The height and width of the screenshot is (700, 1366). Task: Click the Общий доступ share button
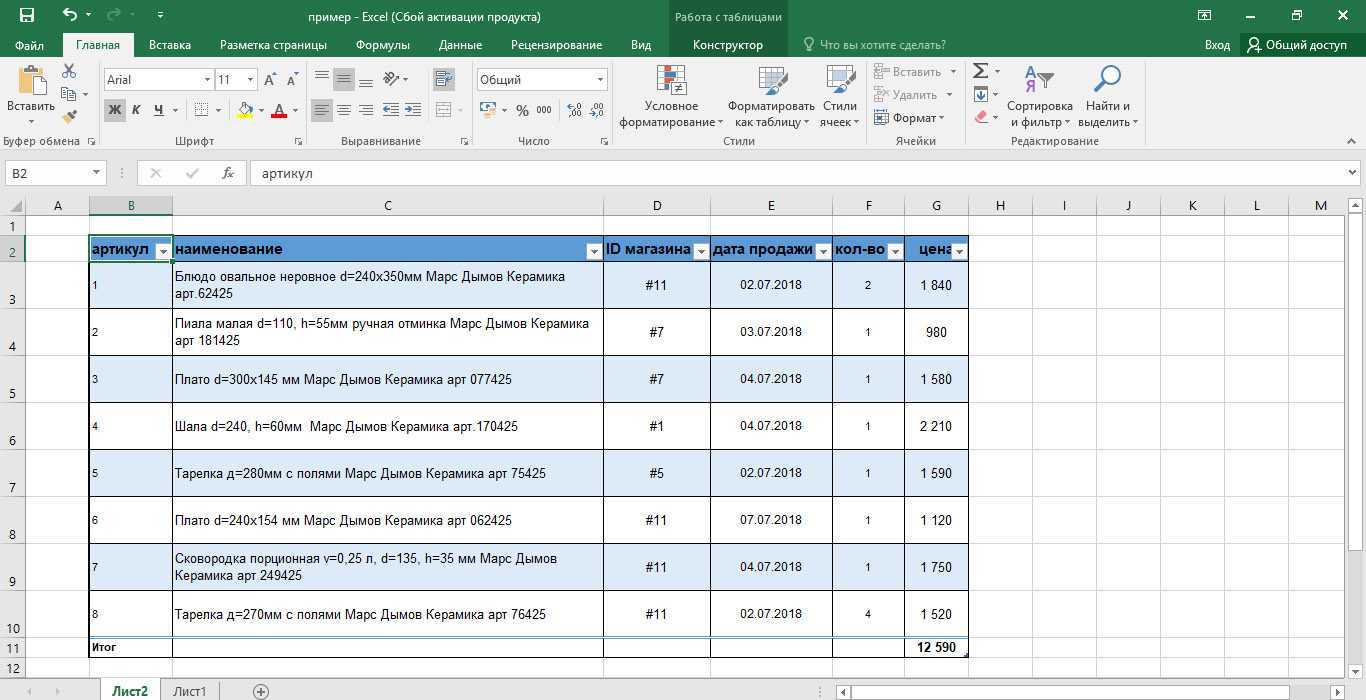pos(1296,45)
